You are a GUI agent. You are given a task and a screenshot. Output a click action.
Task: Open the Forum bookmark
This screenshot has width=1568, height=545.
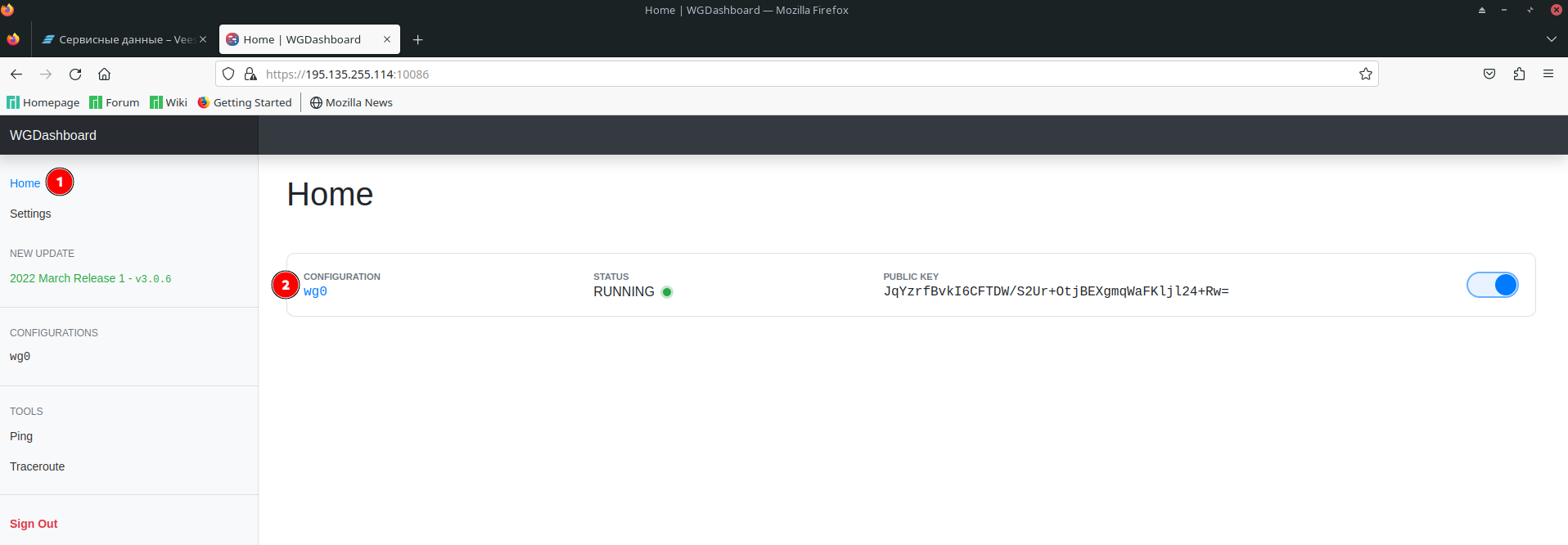[x=115, y=102]
